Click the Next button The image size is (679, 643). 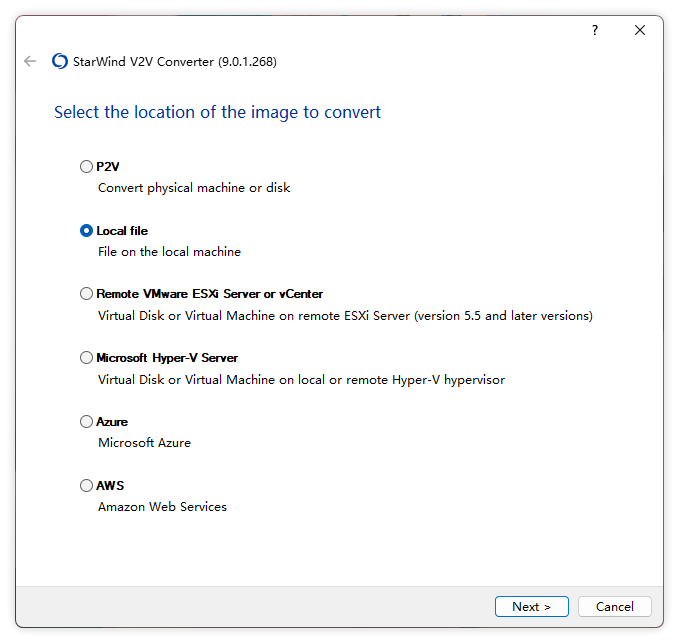tap(531, 606)
